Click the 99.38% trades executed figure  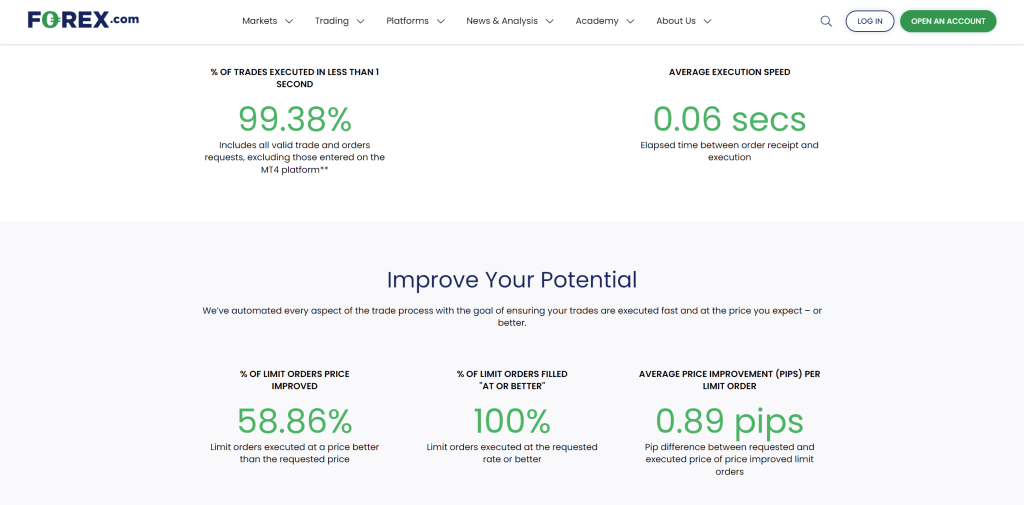(295, 120)
